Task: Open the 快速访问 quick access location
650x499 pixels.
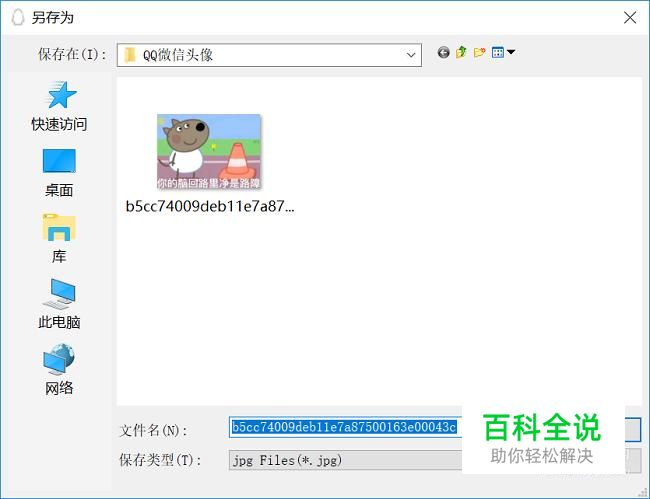Action: 59,107
